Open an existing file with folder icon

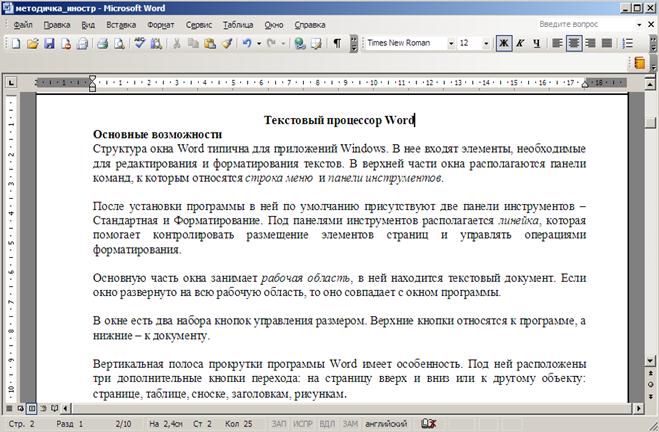[32, 43]
